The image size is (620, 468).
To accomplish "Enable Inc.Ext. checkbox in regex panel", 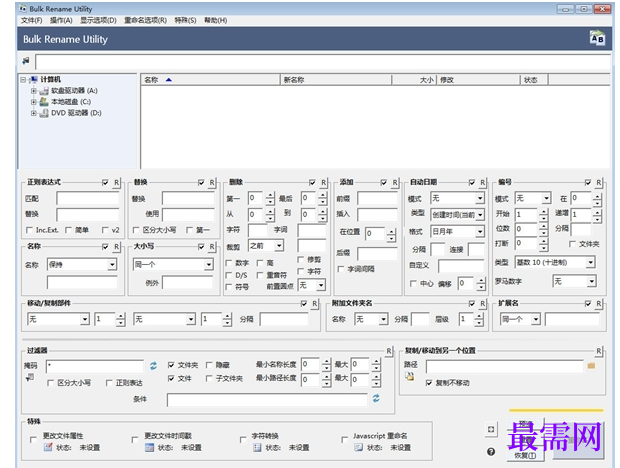I will 29,230.
